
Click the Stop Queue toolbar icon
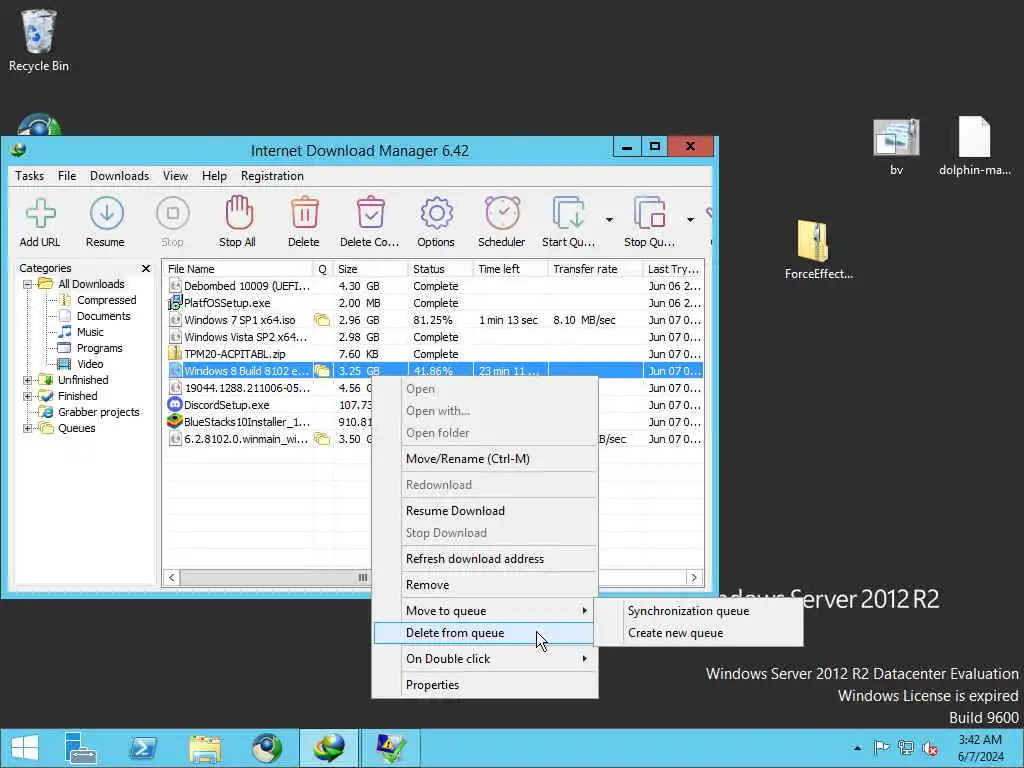tap(649, 222)
